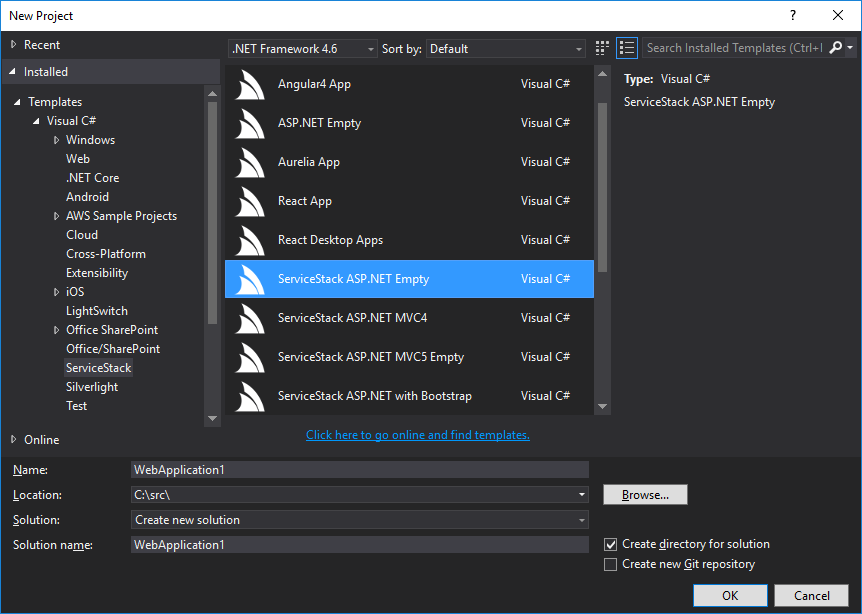The width and height of the screenshot is (862, 614).
Task: Select the Extensibility category
Action: coord(97,273)
